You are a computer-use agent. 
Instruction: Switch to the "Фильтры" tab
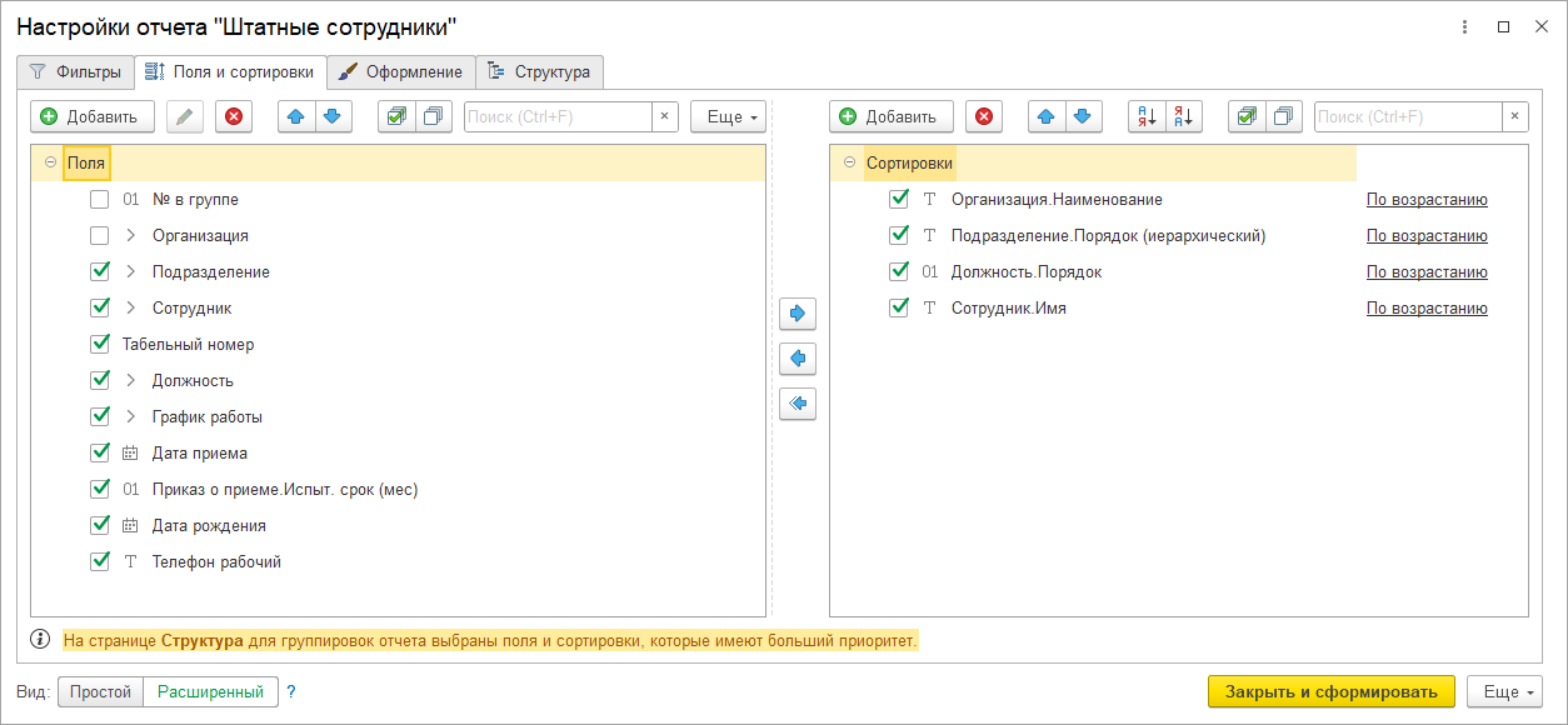76,72
